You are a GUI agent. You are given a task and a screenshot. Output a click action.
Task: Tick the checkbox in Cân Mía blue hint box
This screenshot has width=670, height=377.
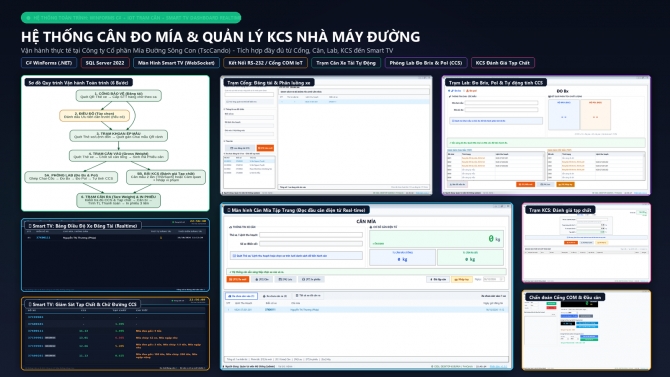pyautogui.click(x=234, y=256)
